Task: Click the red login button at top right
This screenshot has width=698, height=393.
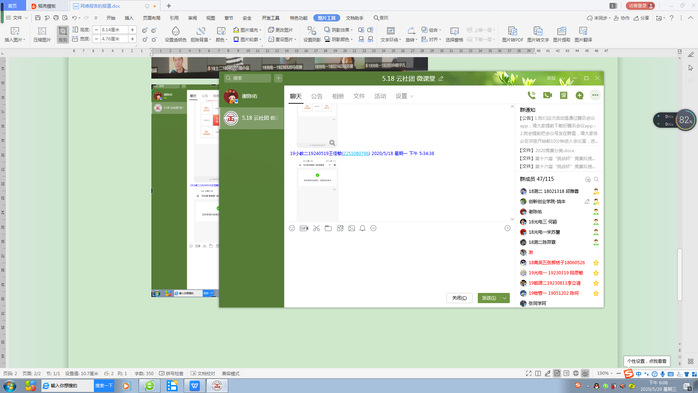Action: (x=640, y=6)
